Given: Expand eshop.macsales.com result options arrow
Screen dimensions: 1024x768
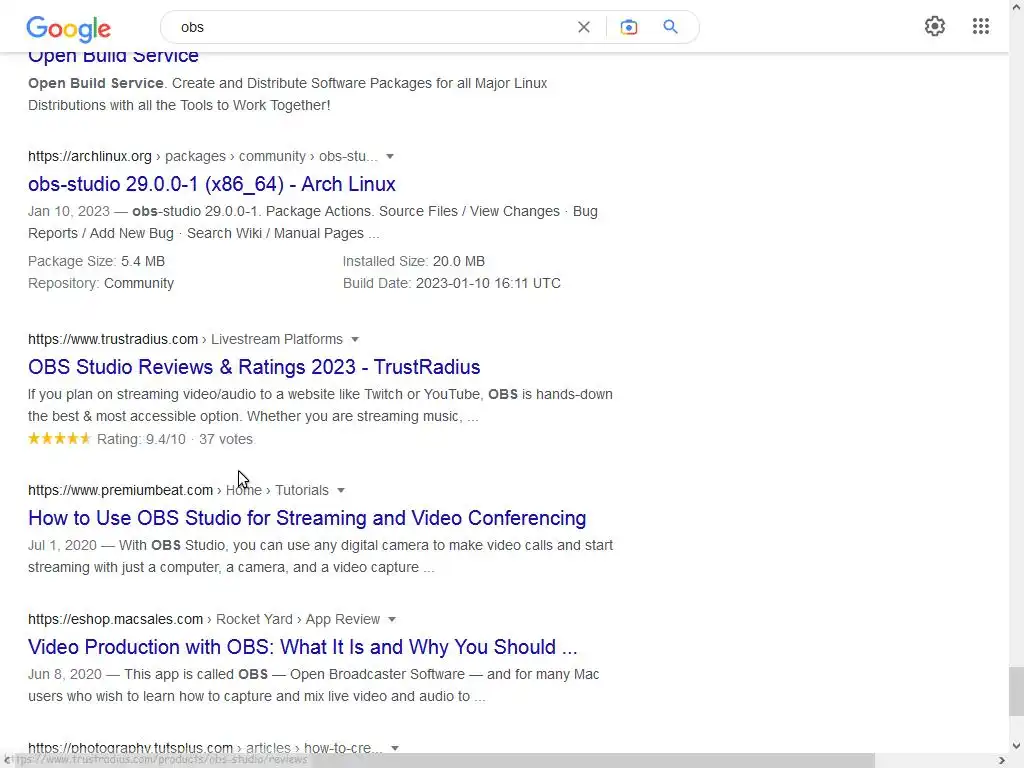Looking at the screenshot, I should pyautogui.click(x=392, y=619).
